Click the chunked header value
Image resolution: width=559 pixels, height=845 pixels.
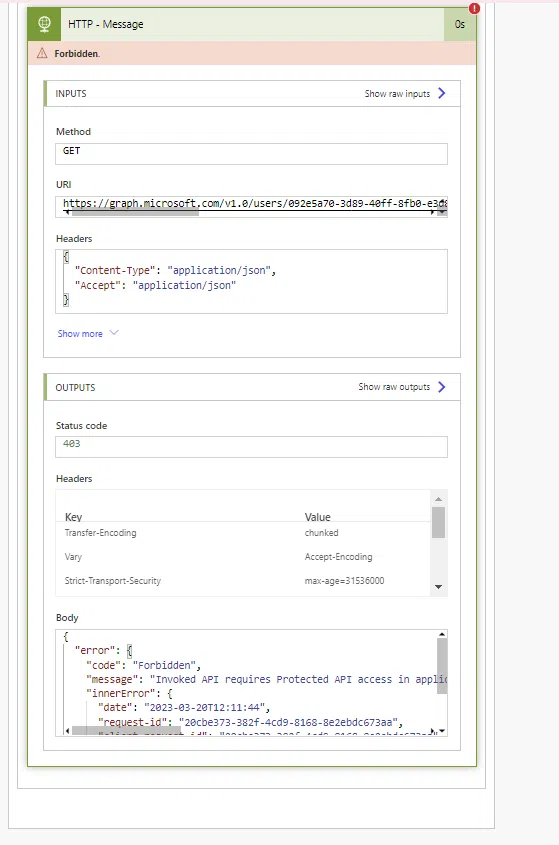coord(321,533)
